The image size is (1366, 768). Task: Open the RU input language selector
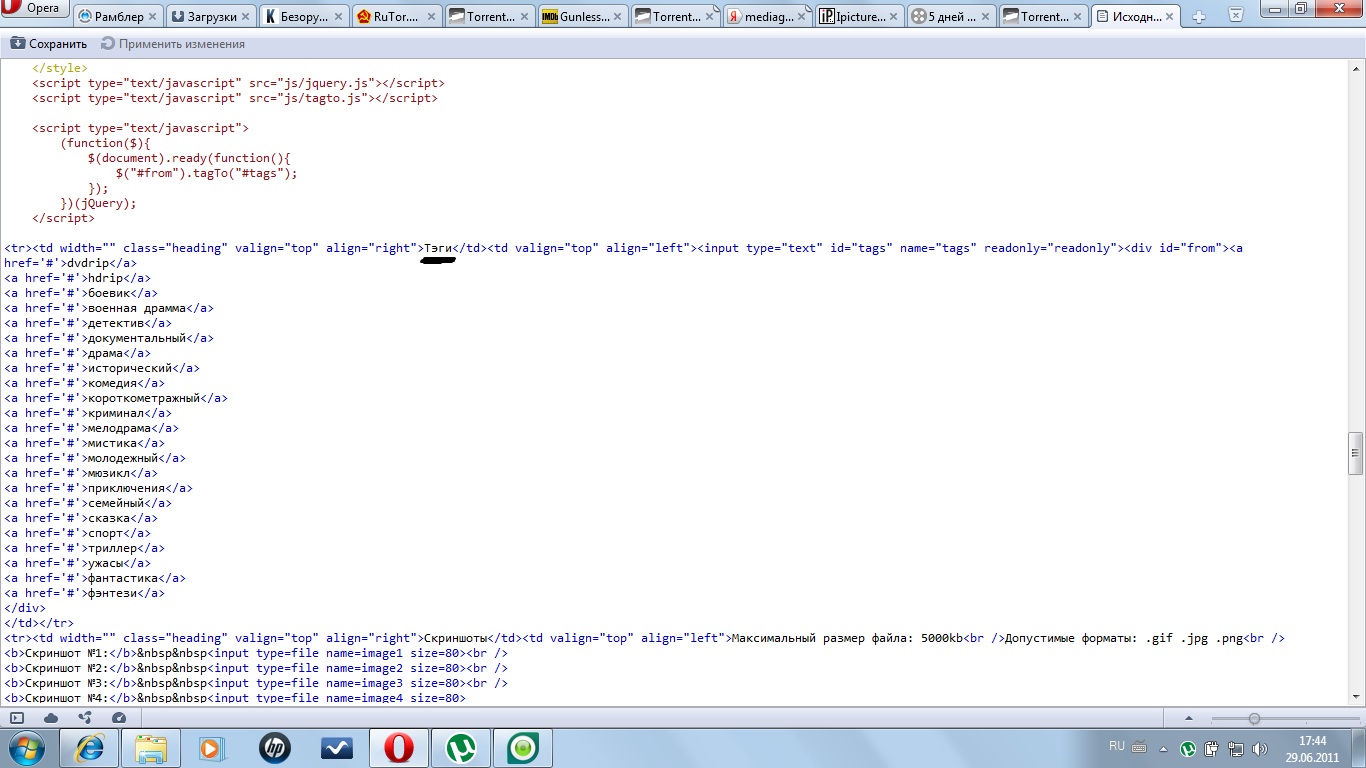click(1116, 747)
